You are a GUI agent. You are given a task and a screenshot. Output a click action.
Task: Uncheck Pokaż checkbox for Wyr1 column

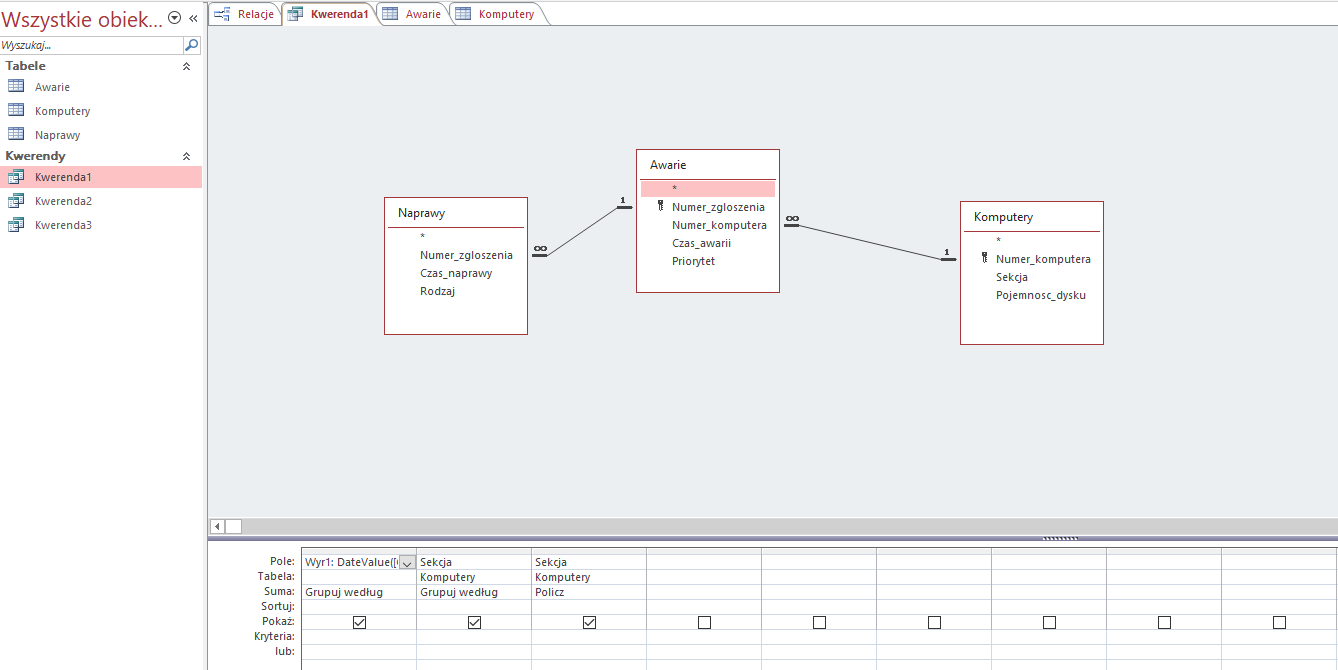point(359,622)
